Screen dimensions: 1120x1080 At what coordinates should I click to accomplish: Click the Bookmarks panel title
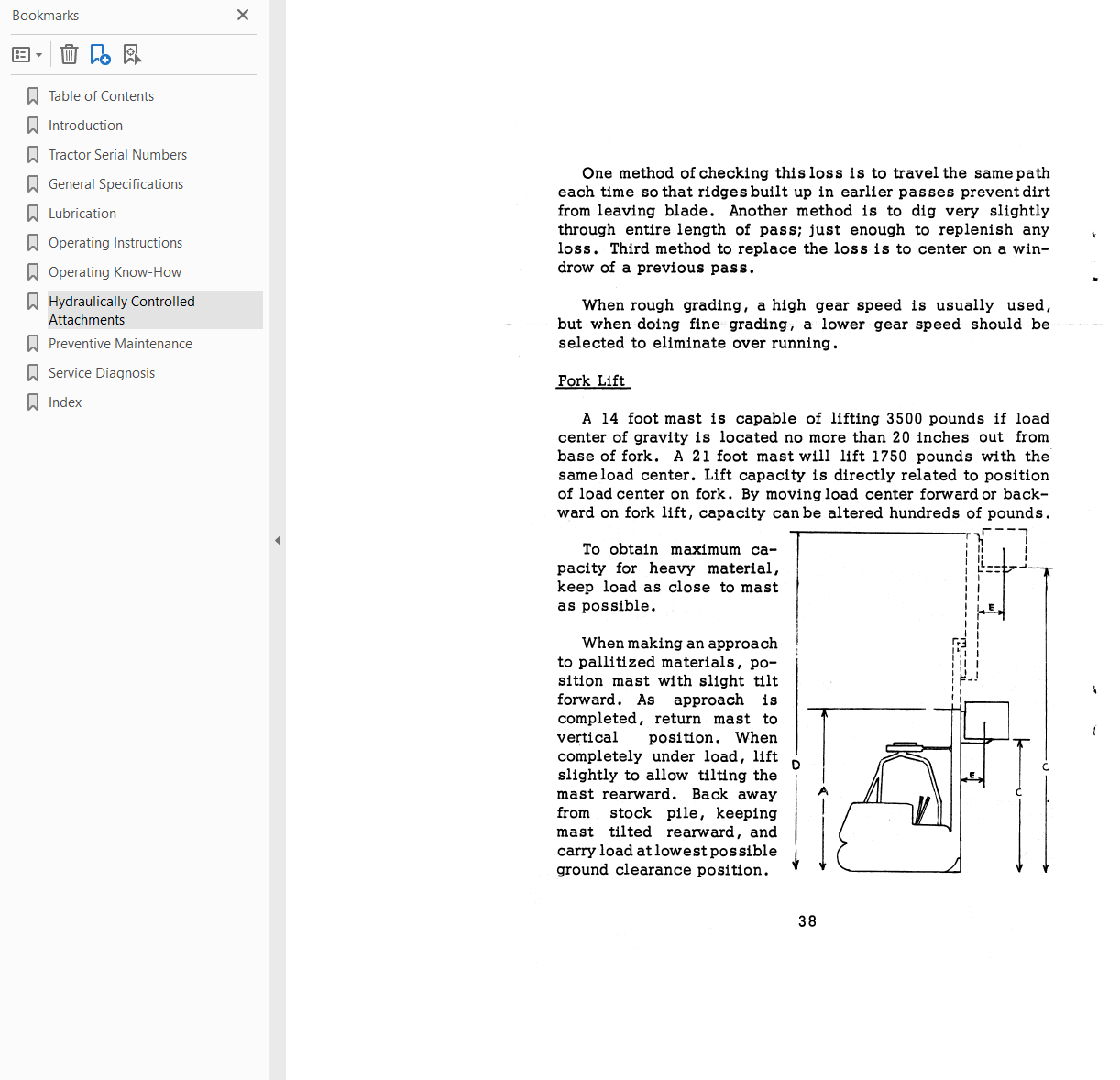pos(46,16)
